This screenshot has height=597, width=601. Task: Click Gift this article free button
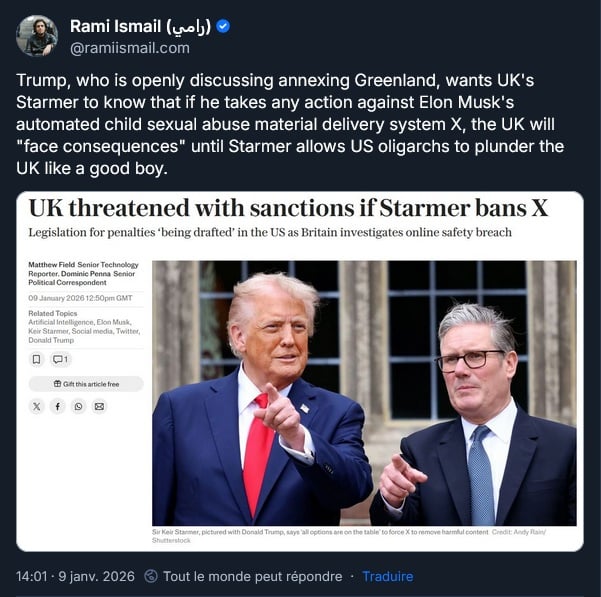click(86, 384)
